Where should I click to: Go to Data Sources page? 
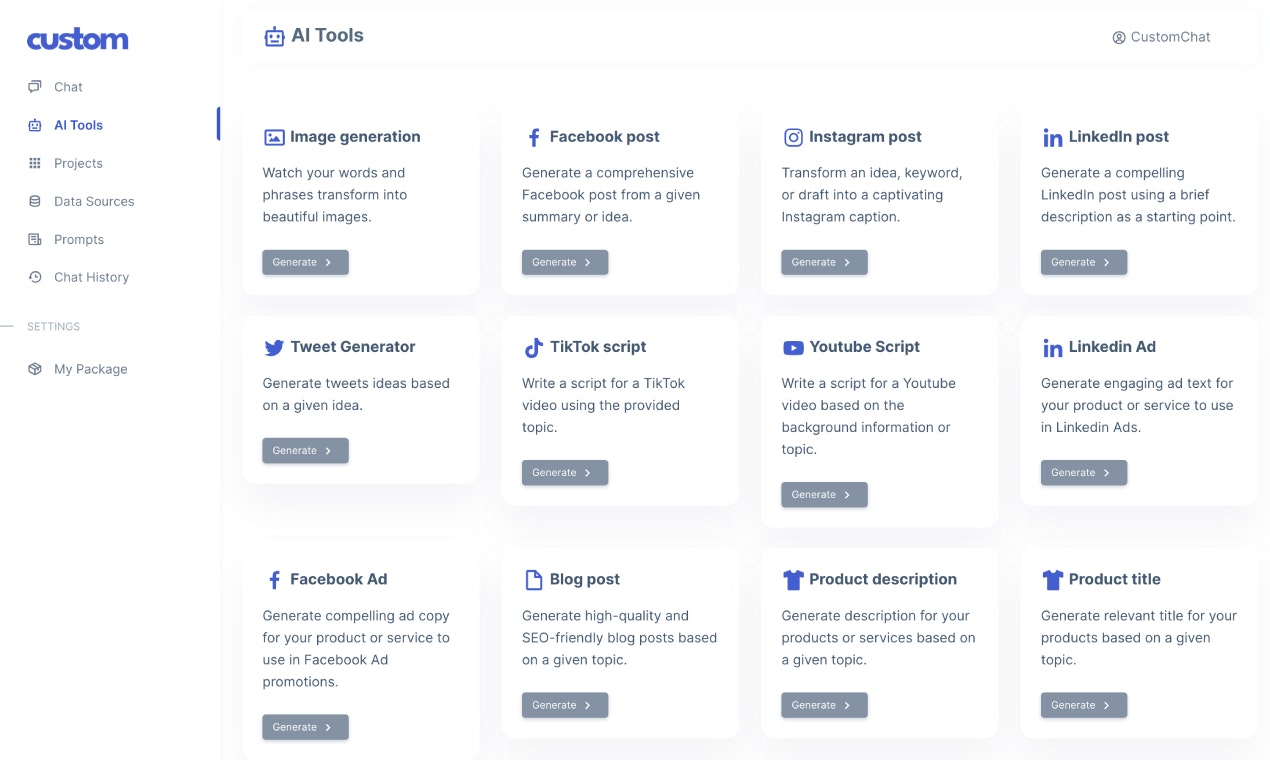[93, 201]
